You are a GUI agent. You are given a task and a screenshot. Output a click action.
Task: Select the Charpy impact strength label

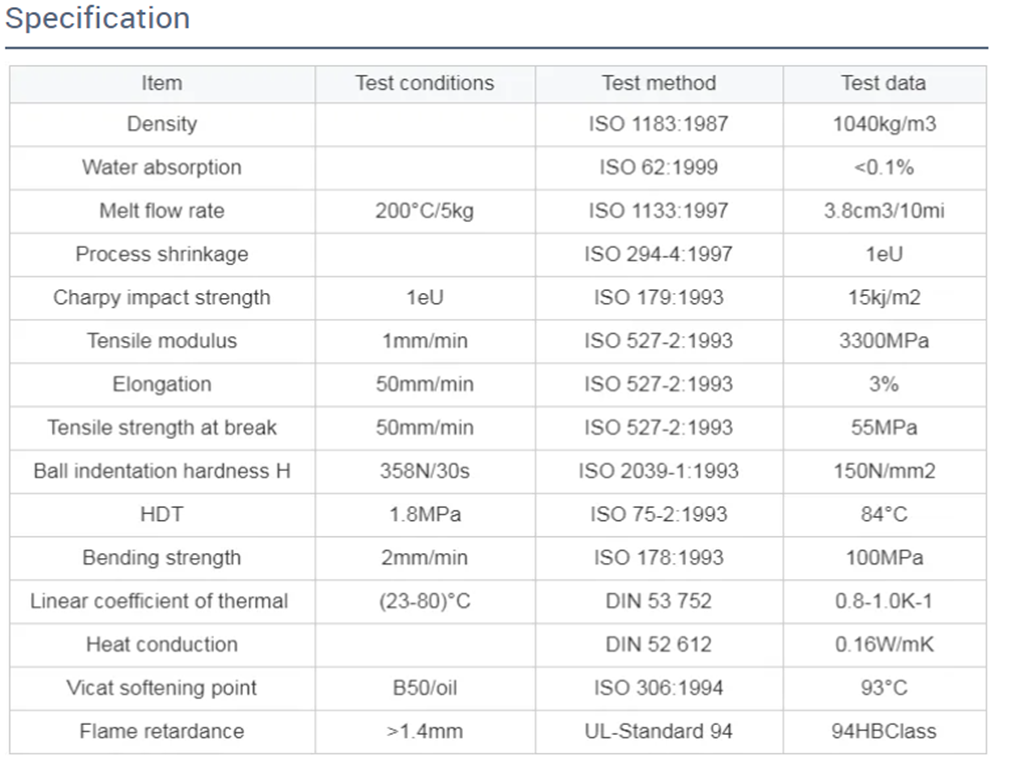[x=161, y=297]
